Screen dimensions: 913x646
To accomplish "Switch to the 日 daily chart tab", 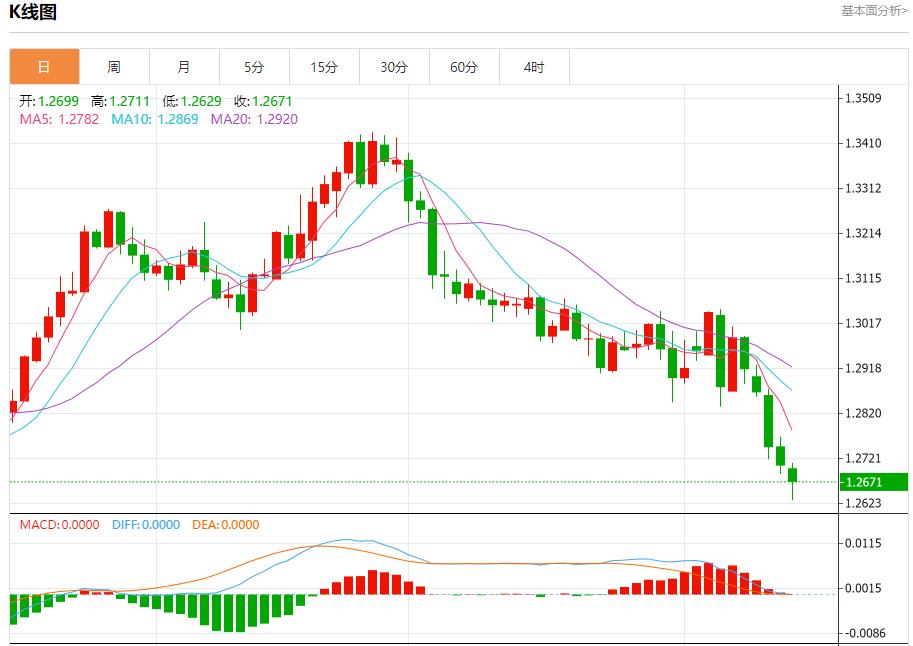I will 44,67.
